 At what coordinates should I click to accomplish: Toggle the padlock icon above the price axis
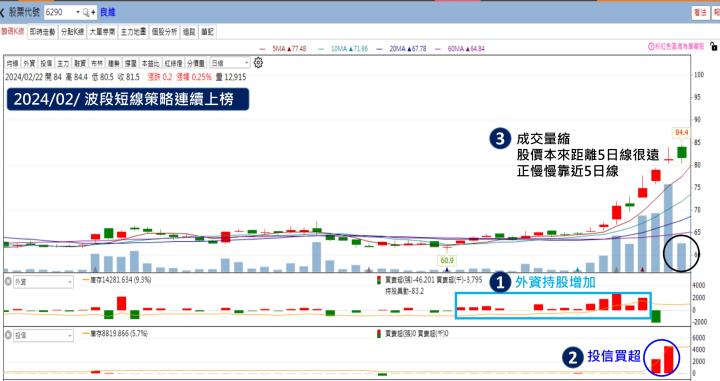click(x=714, y=46)
